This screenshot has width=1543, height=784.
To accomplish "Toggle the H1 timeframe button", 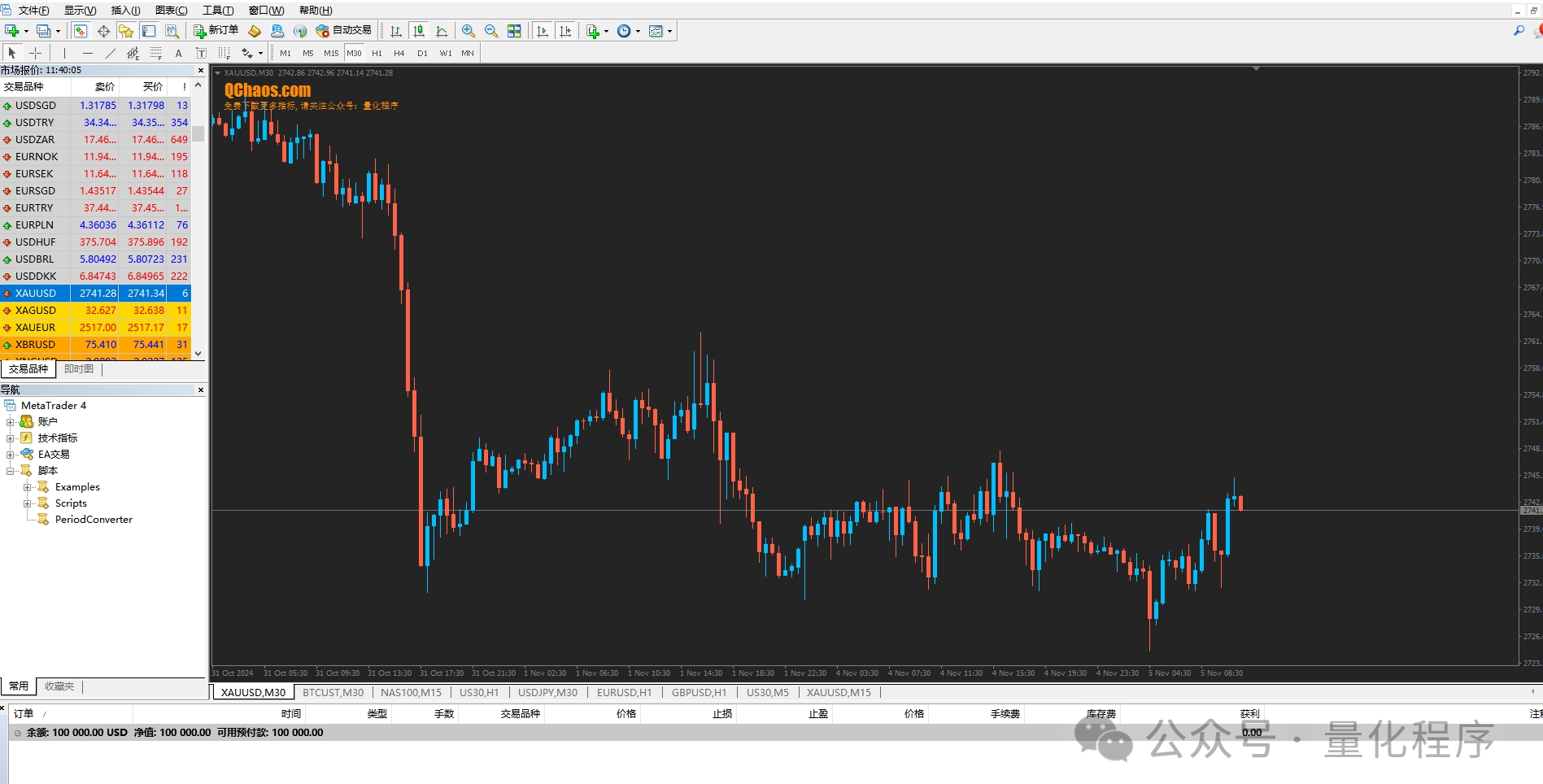I will point(377,53).
